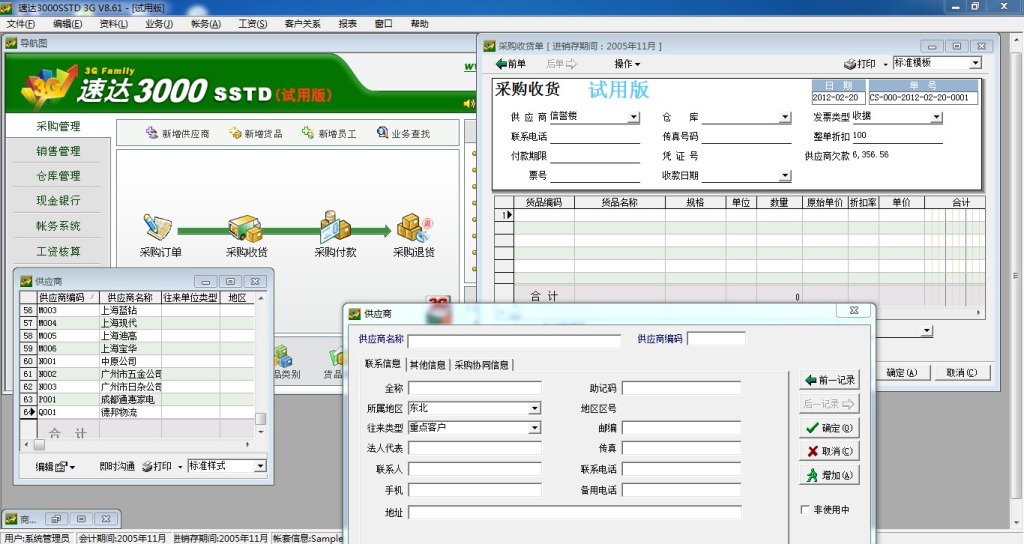Image resolution: width=1024 pixels, height=544 pixels.
Task: Click 即时沟通 in supplier list window
Action: (117, 466)
